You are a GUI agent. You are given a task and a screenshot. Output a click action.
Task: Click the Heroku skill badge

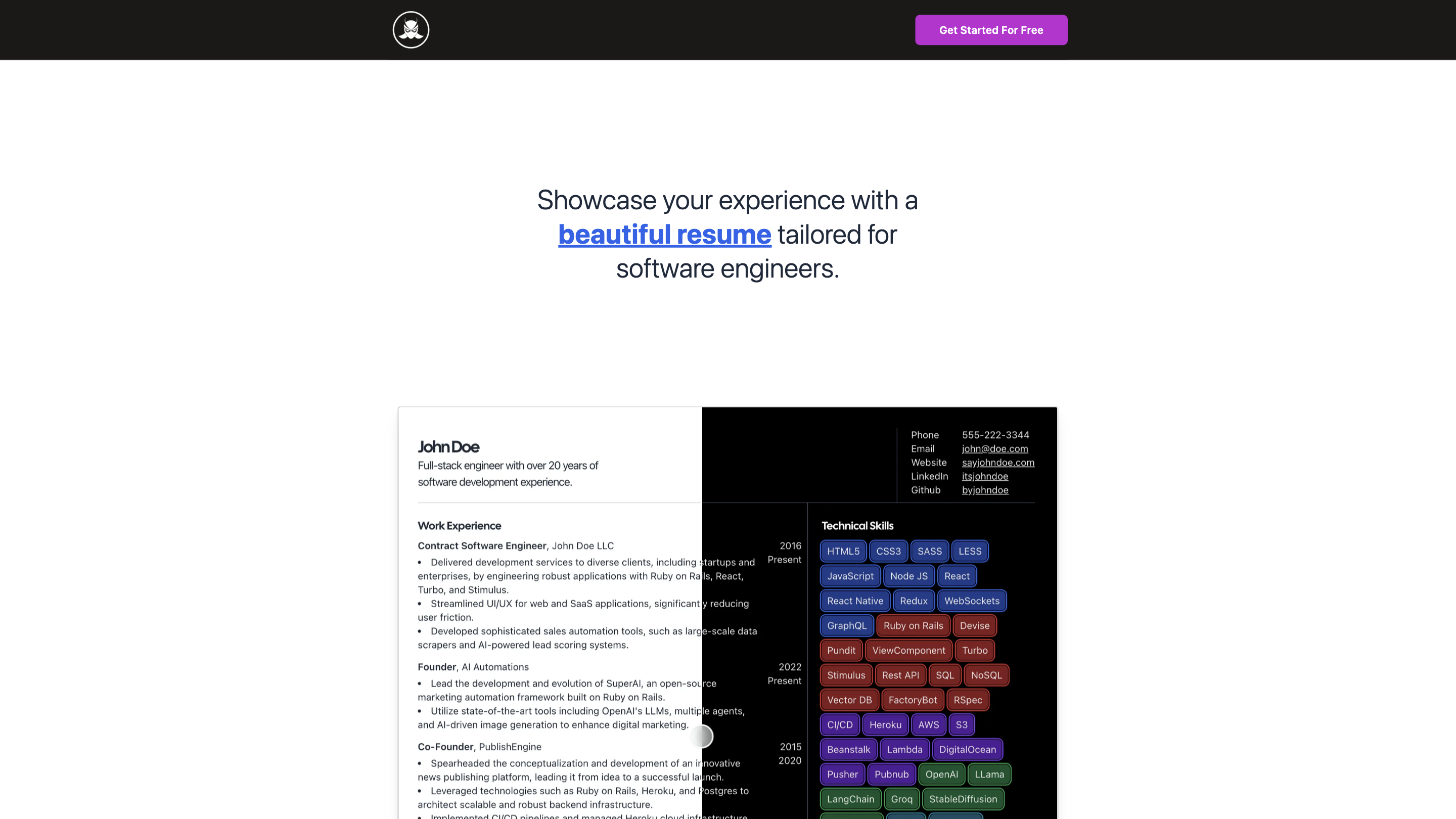[885, 724]
